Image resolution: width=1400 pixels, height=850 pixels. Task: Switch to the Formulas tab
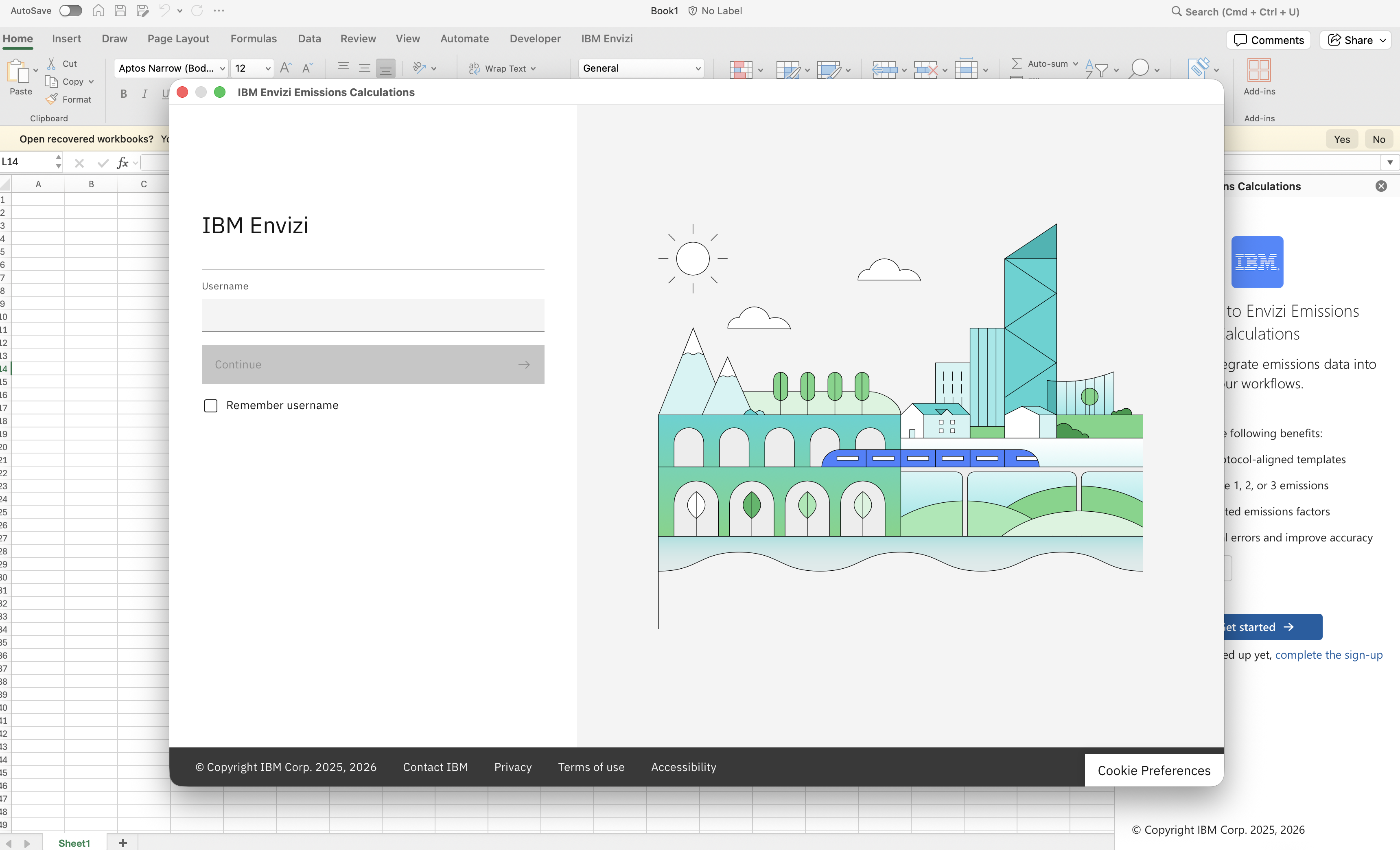click(x=254, y=39)
